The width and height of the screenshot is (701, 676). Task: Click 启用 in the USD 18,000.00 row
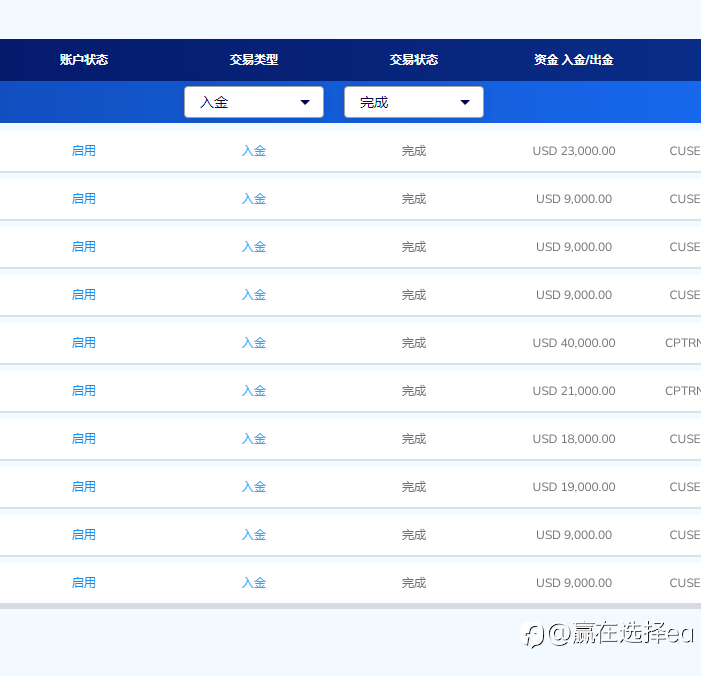pyautogui.click(x=84, y=439)
